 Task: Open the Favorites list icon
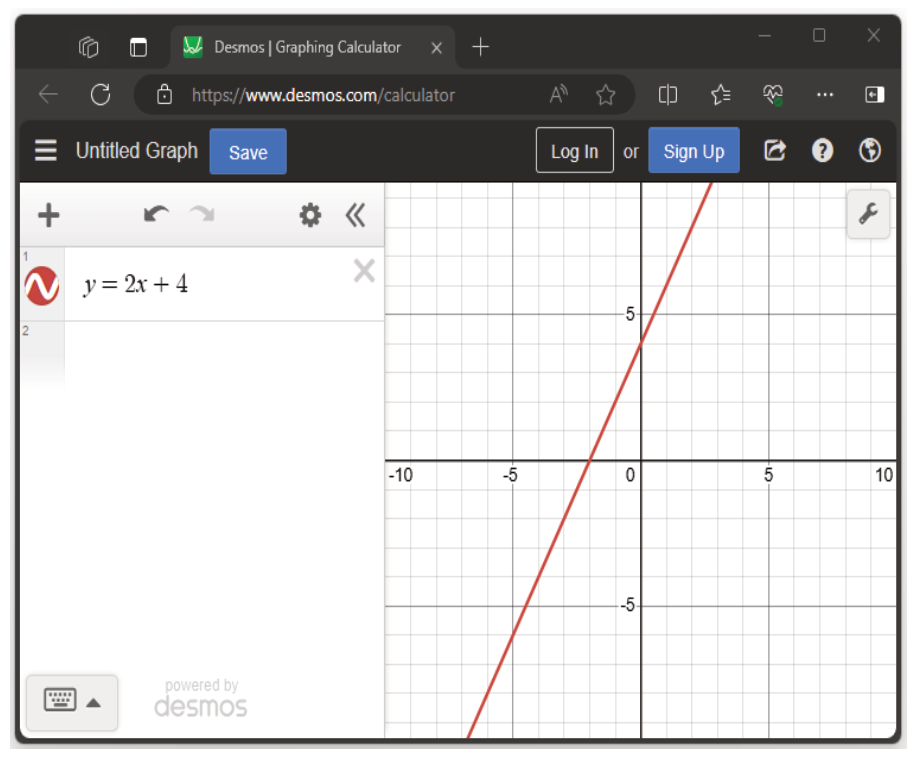pos(721,95)
